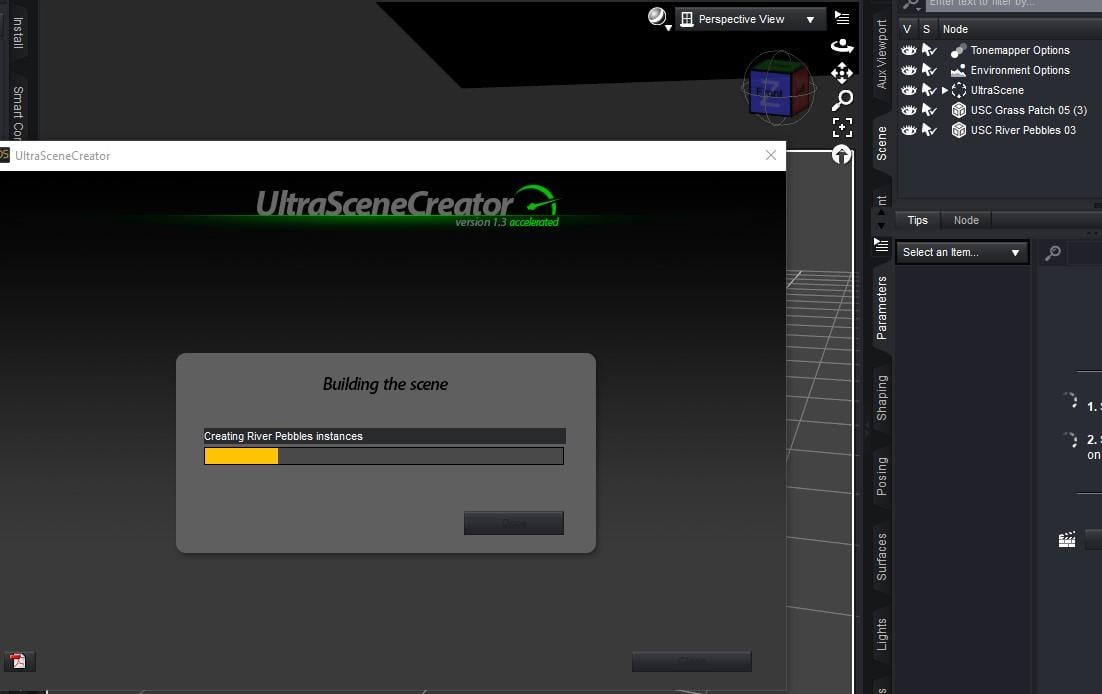This screenshot has width=1102, height=694.
Task: Switch to the Tips tab
Action: click(x=917, y=220)
